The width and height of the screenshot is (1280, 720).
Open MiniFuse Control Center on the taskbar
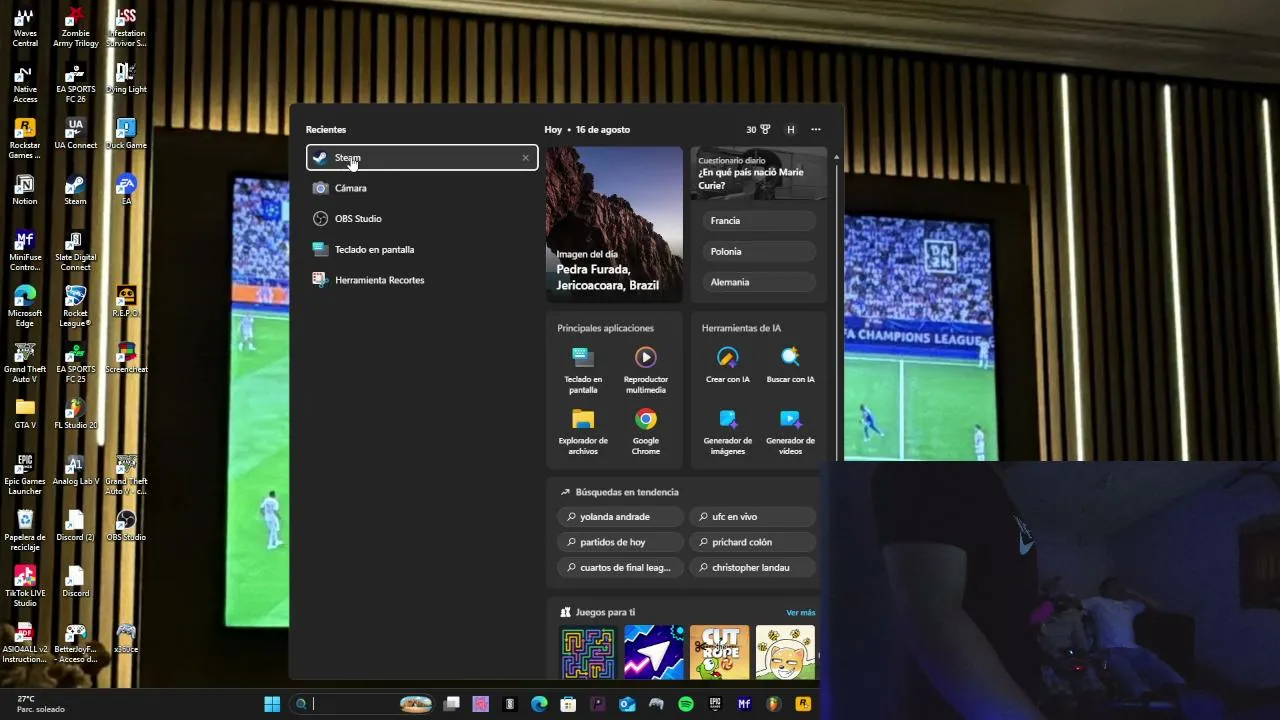click(x=744, y=704)
